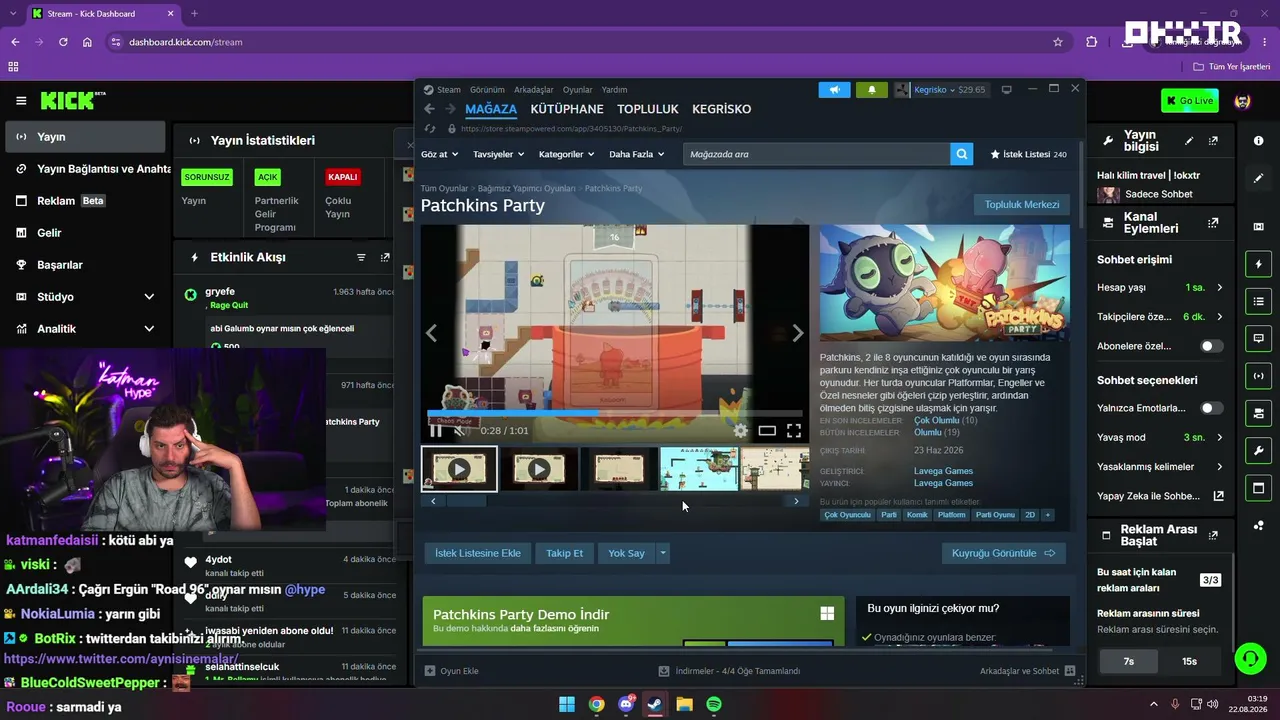Open TOPLULUK tab in Steam
1280x720 pixels.
[x=648, y=109]
